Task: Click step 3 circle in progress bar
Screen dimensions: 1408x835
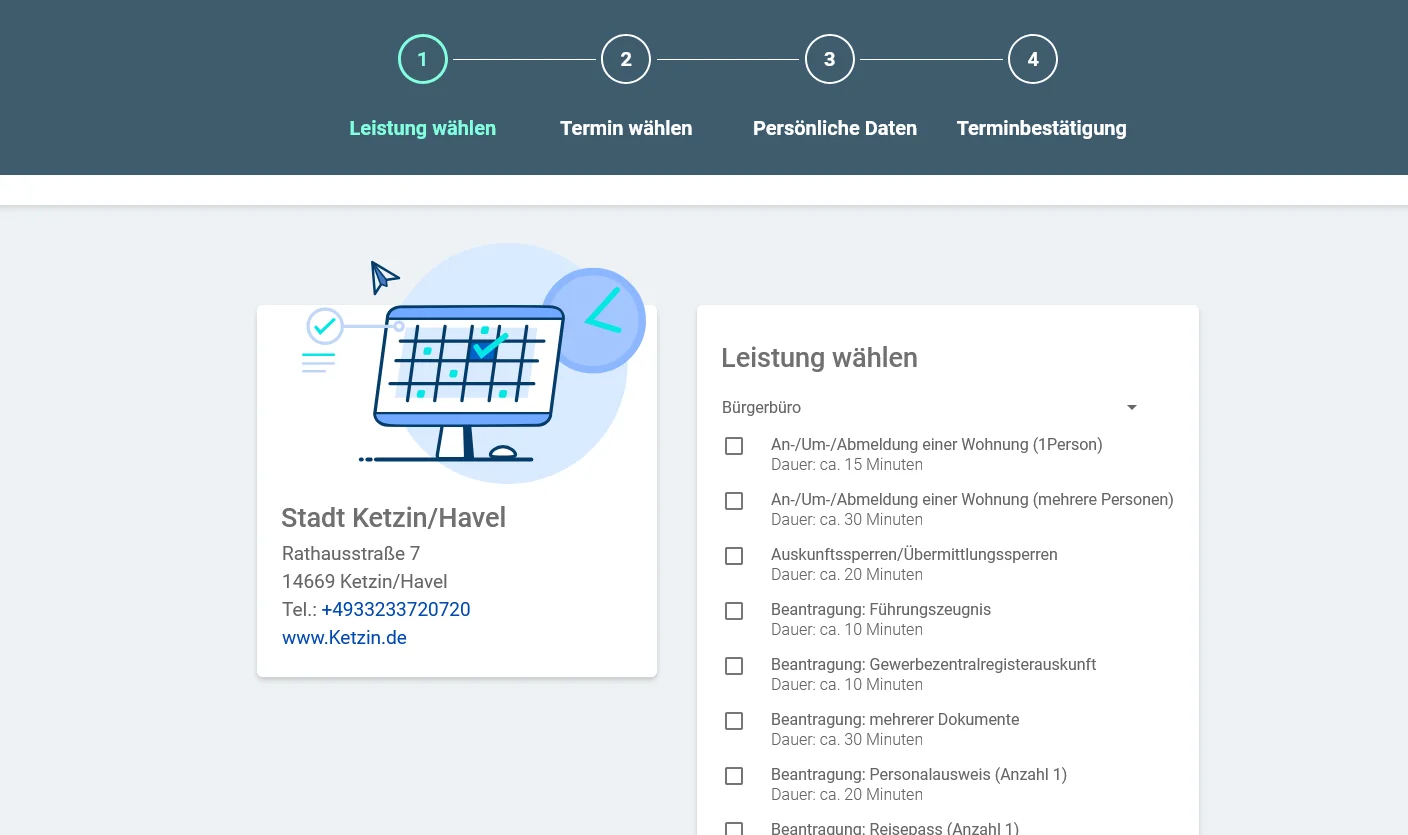Action: 829,59
